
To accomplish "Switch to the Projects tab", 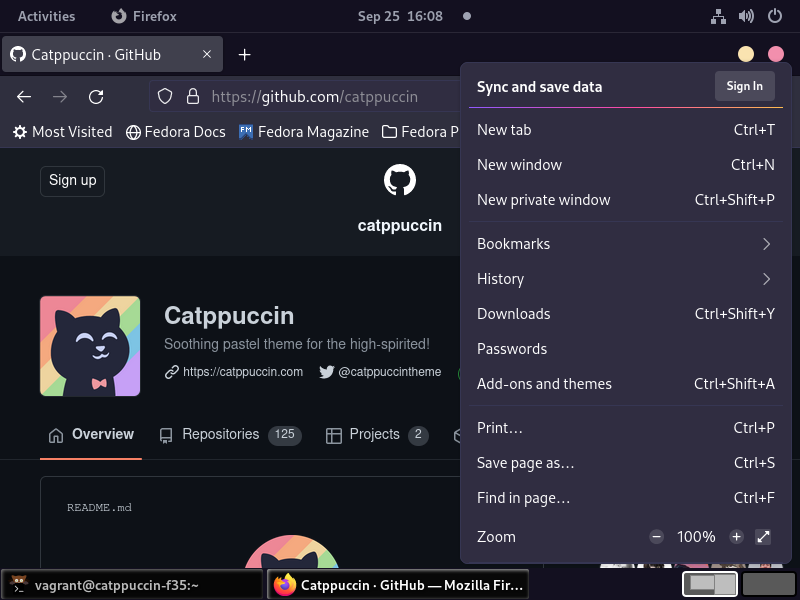I will 377,435.
